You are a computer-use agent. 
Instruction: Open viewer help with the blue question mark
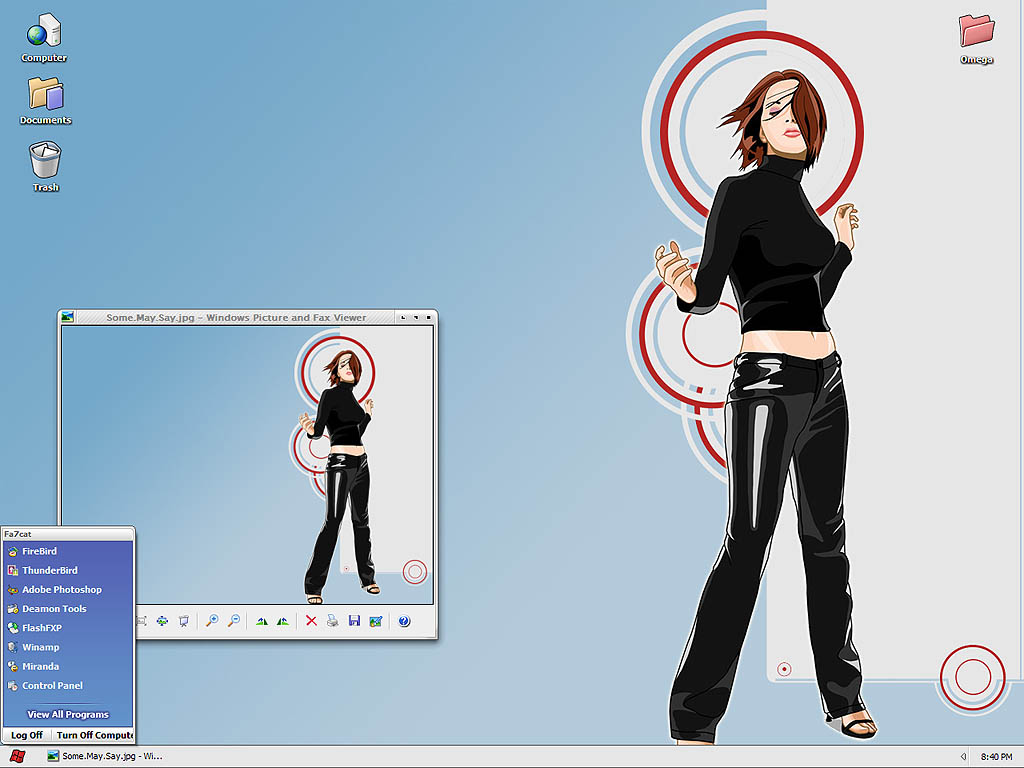(404, 621)
